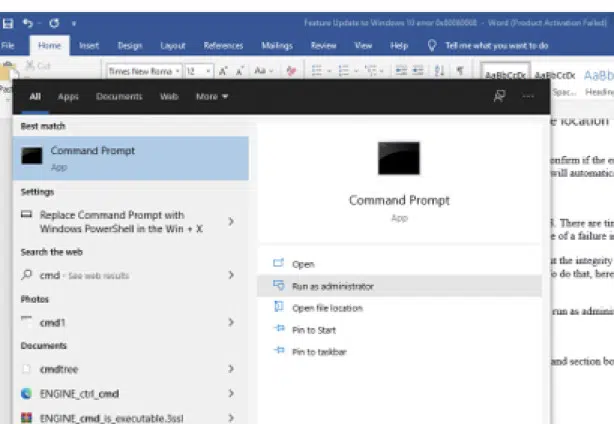The image size is (614, 424).
Task: Click the Decrease Font Size icon
Action: (240, 71)
